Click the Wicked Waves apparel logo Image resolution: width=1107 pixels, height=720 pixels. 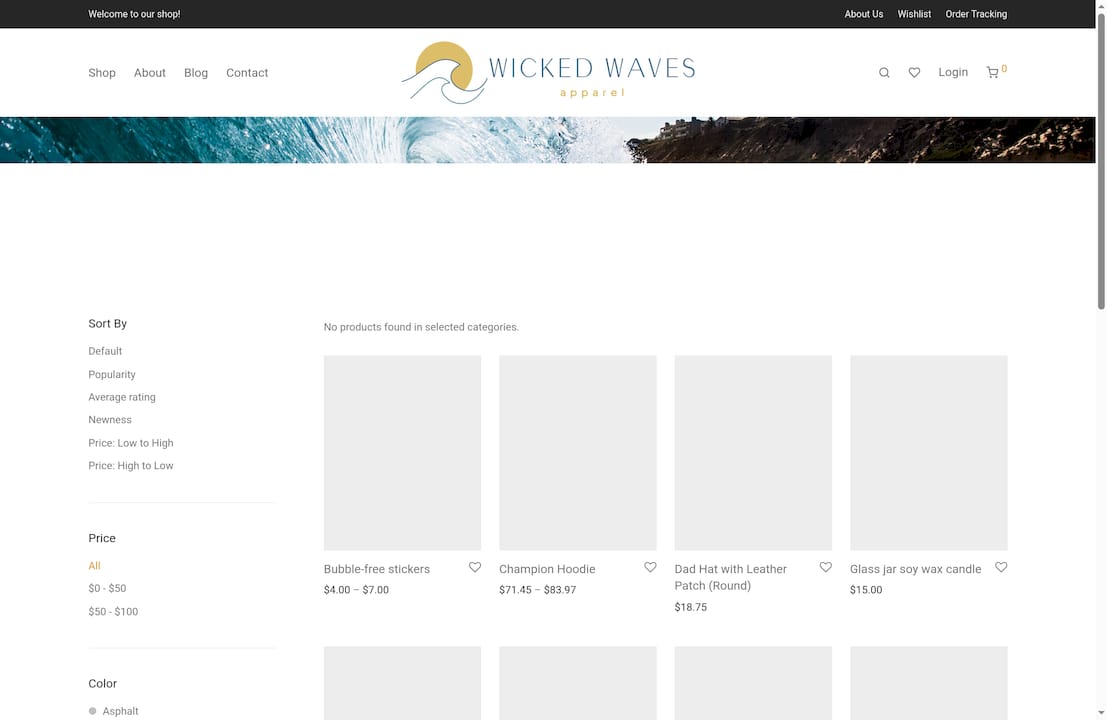tap(548, 72)
